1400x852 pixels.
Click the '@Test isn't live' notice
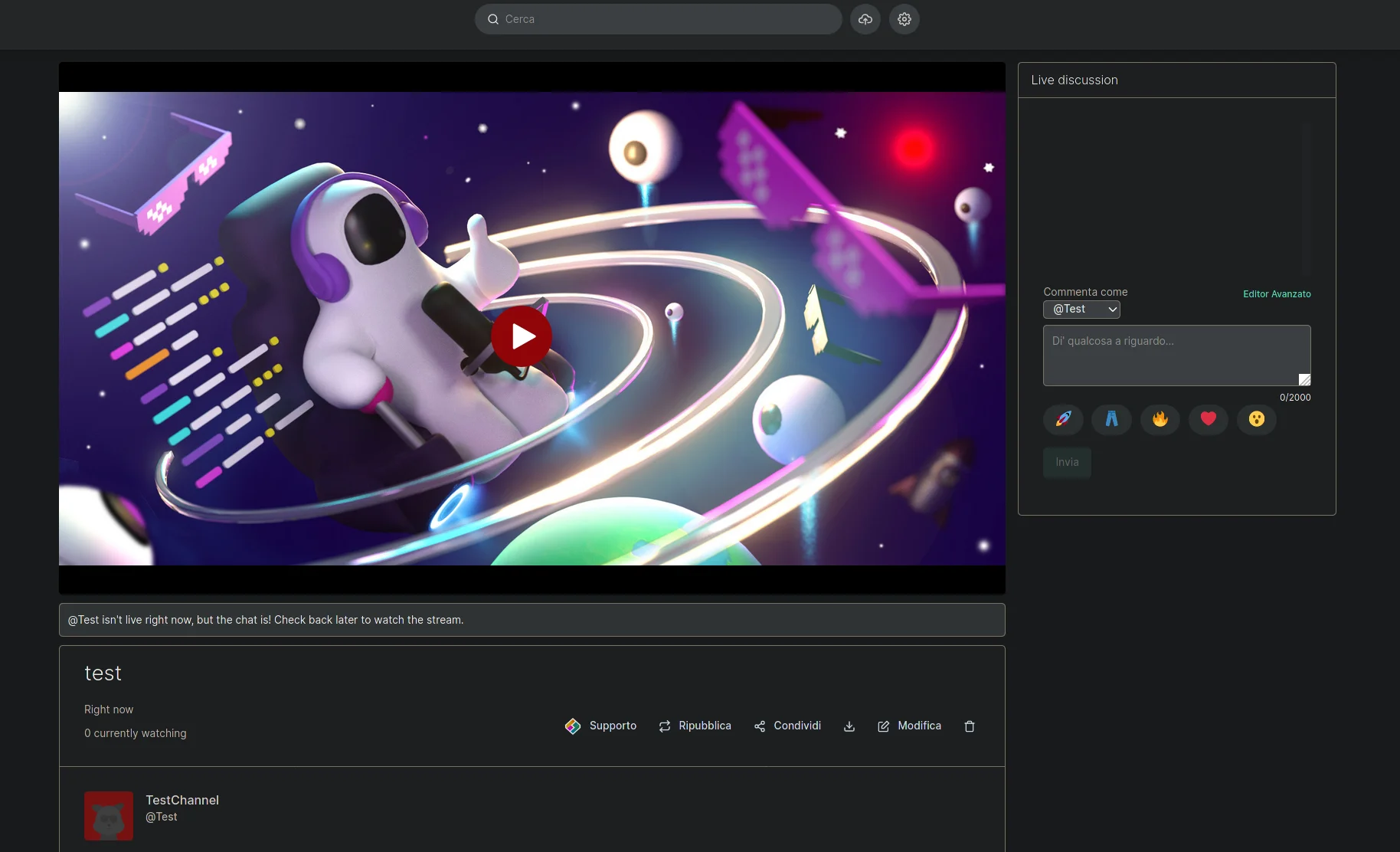coord(532,620)
